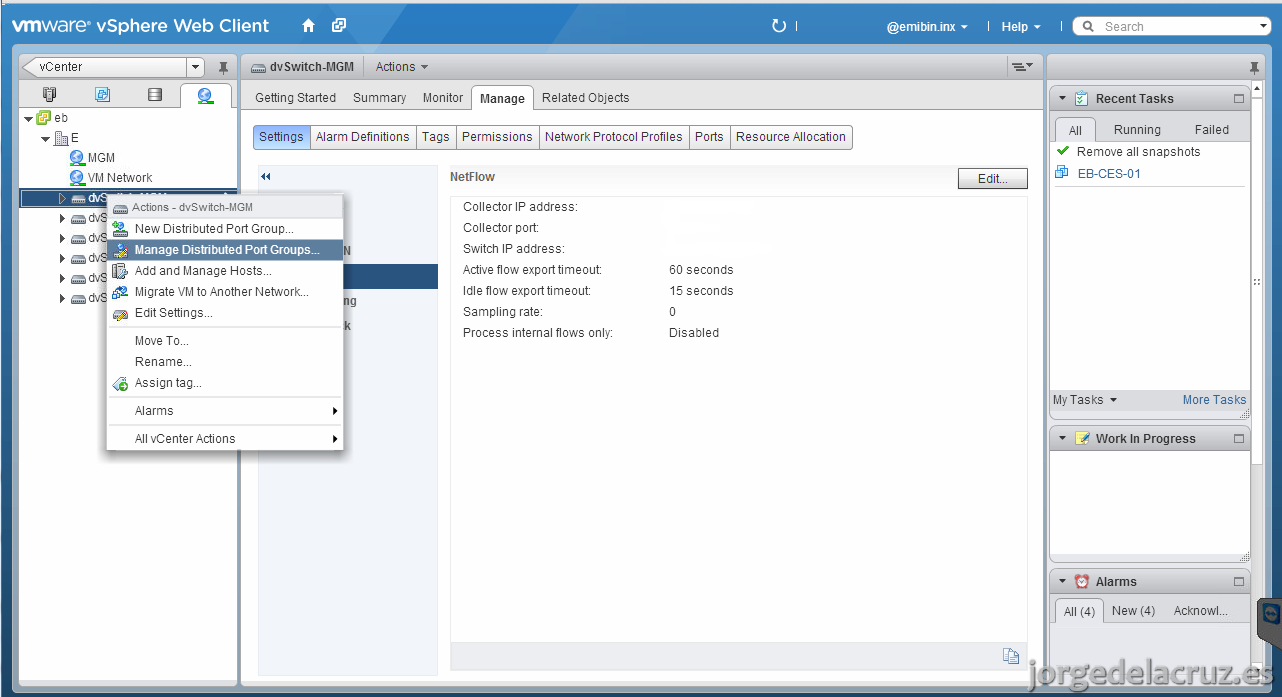The image size is (1282, 697).
Task: Click the Assign tag icon
Action: point(120,383)
